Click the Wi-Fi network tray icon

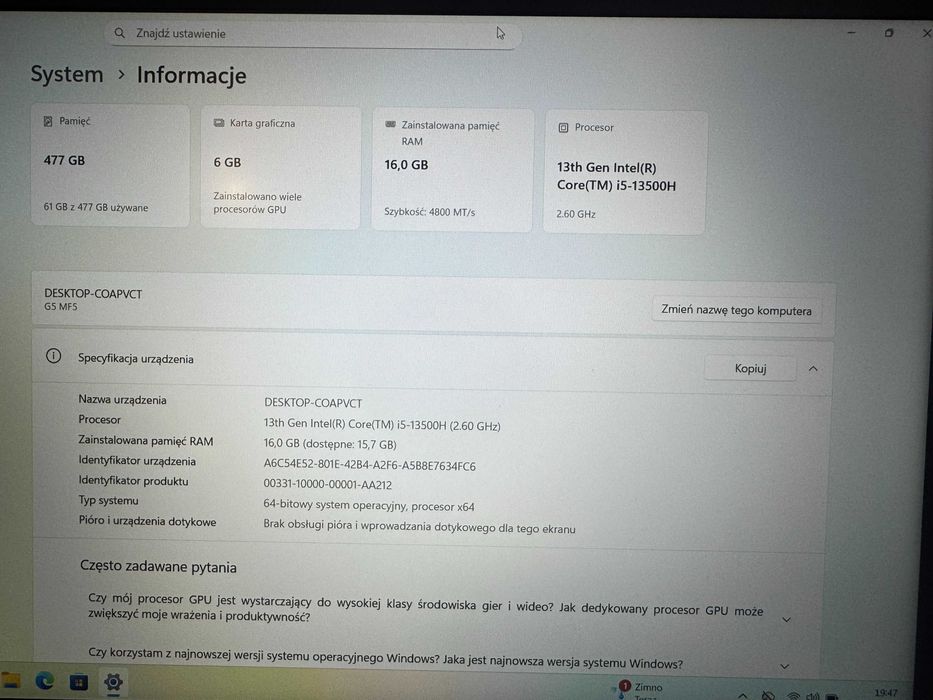[x=793, y=695]
